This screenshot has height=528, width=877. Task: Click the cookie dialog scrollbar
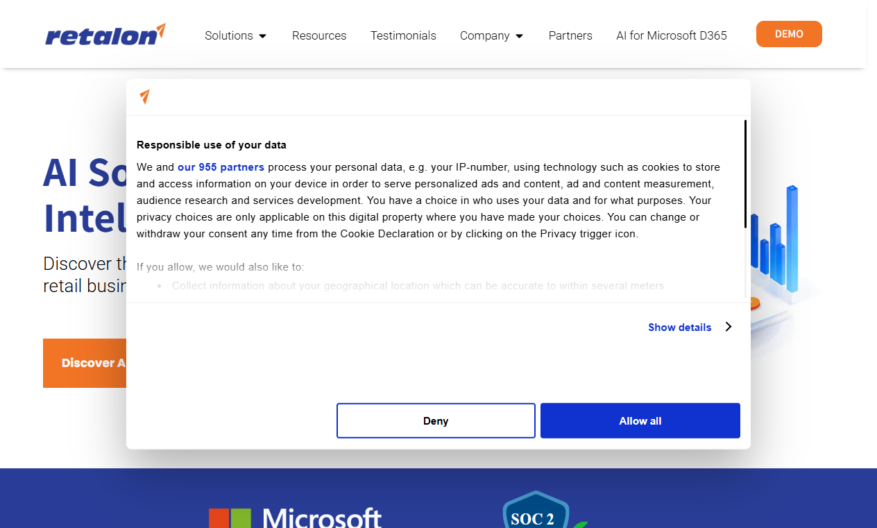[x=745, y=174]
